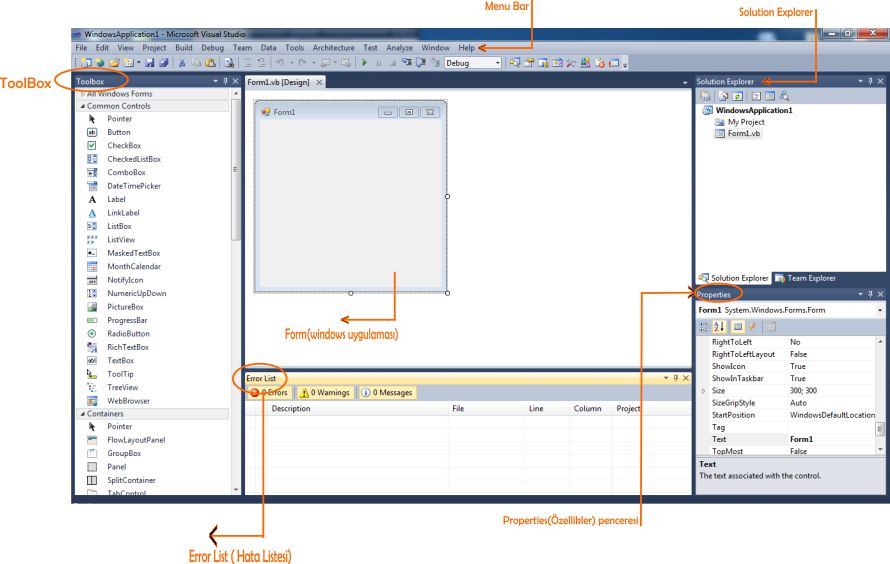Image resolution: width=890 pixels, height=564 pixels.
Task: Show properties with Categorized icon
Action: 704,326
